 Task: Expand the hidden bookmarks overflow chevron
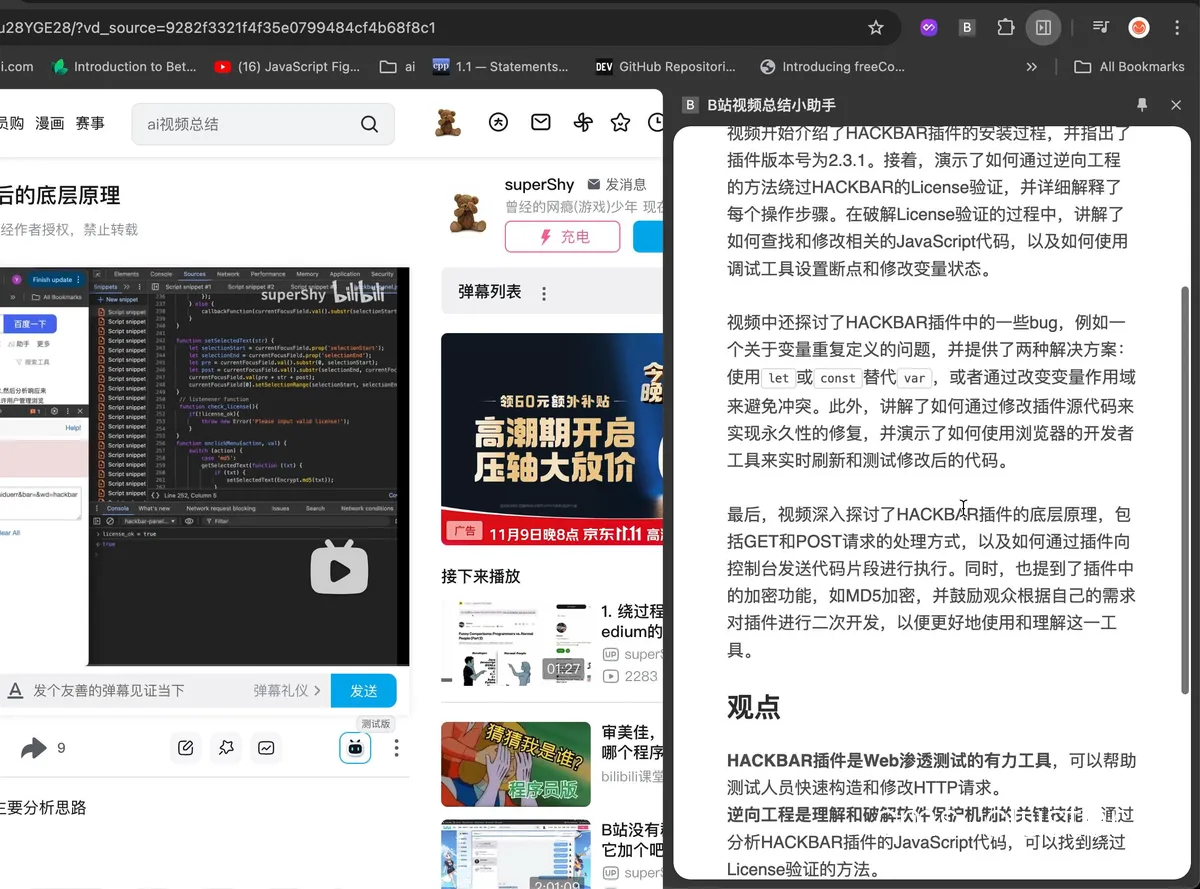(x=1032, y=67)
